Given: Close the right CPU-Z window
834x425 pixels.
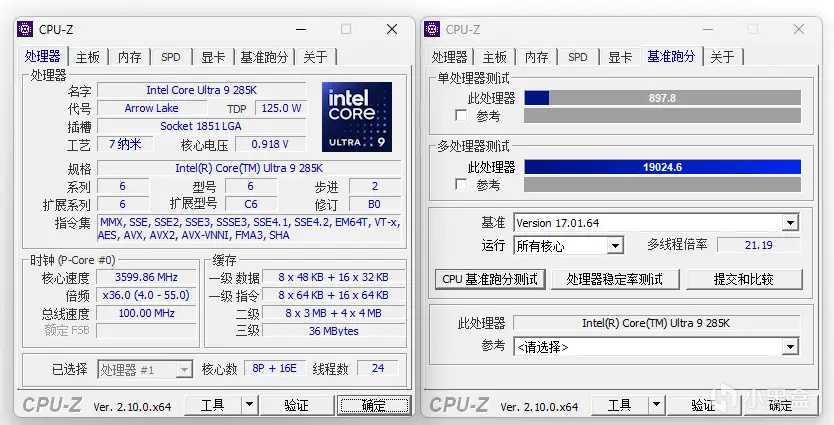Looking at the screenshot, I should coord(799,29).
